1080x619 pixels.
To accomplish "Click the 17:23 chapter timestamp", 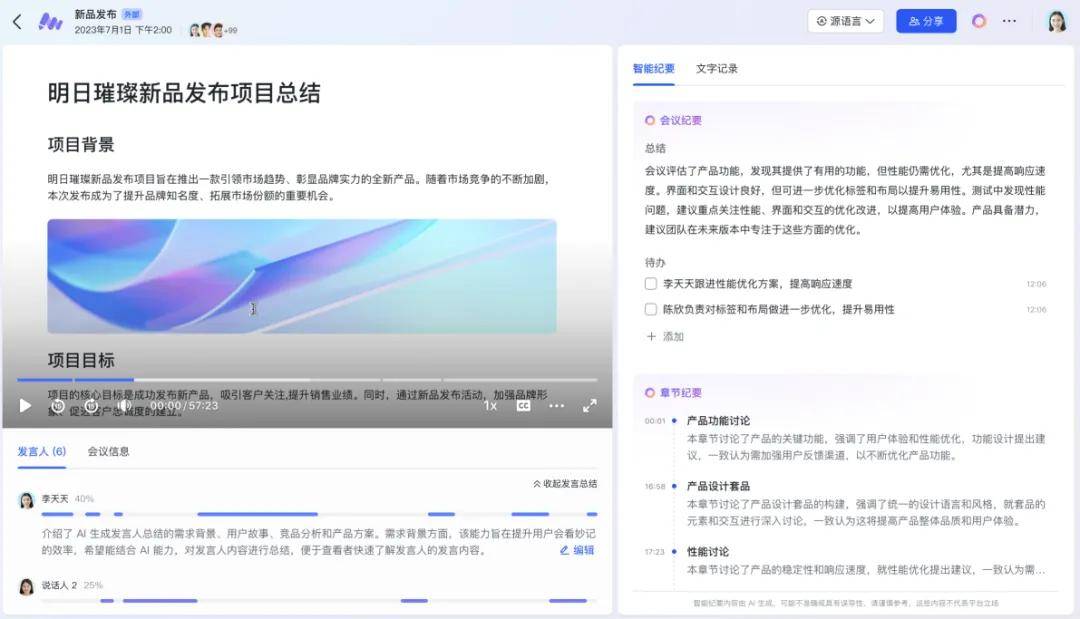I will 655,552.
